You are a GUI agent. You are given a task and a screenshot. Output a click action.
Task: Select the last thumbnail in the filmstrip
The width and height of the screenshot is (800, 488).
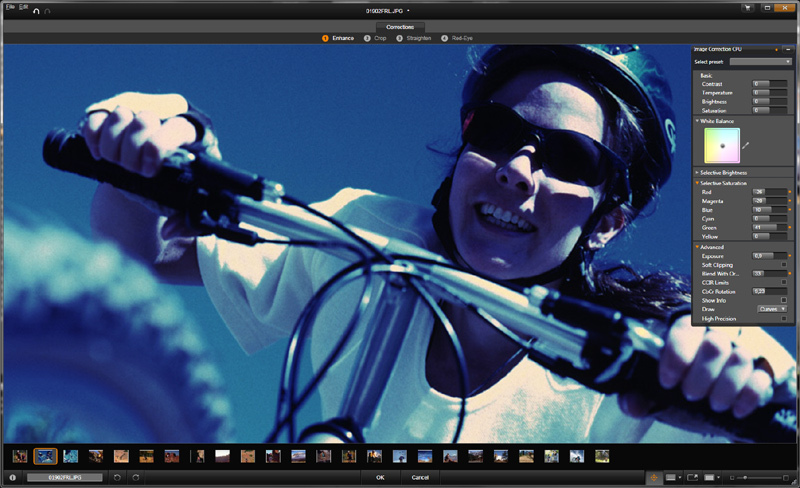tap(602, 456)
